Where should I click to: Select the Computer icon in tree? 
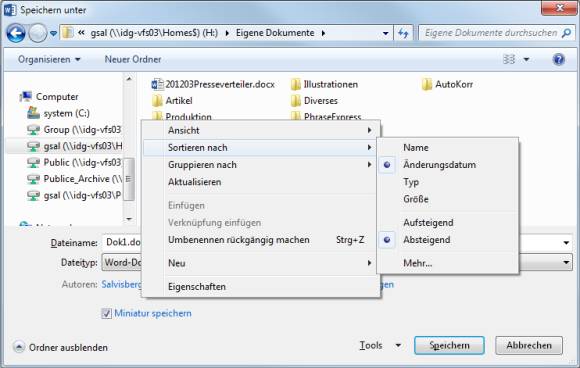(26, 97)
